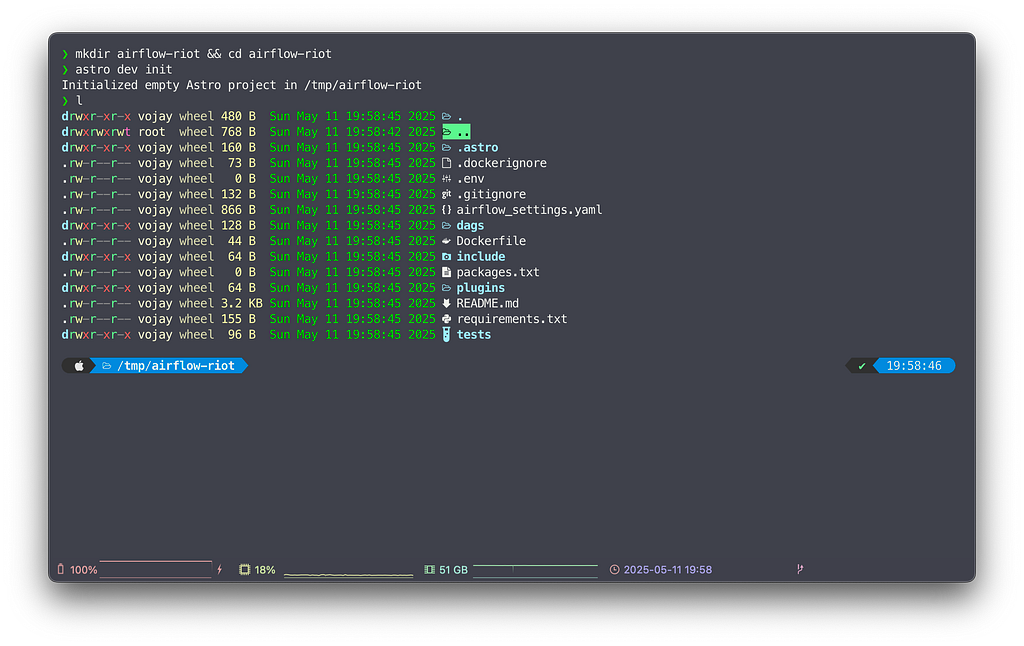Click the folder icon in prompt path segment
The height and width of the screenshot is (646, 1024).
tap(106, 366)
